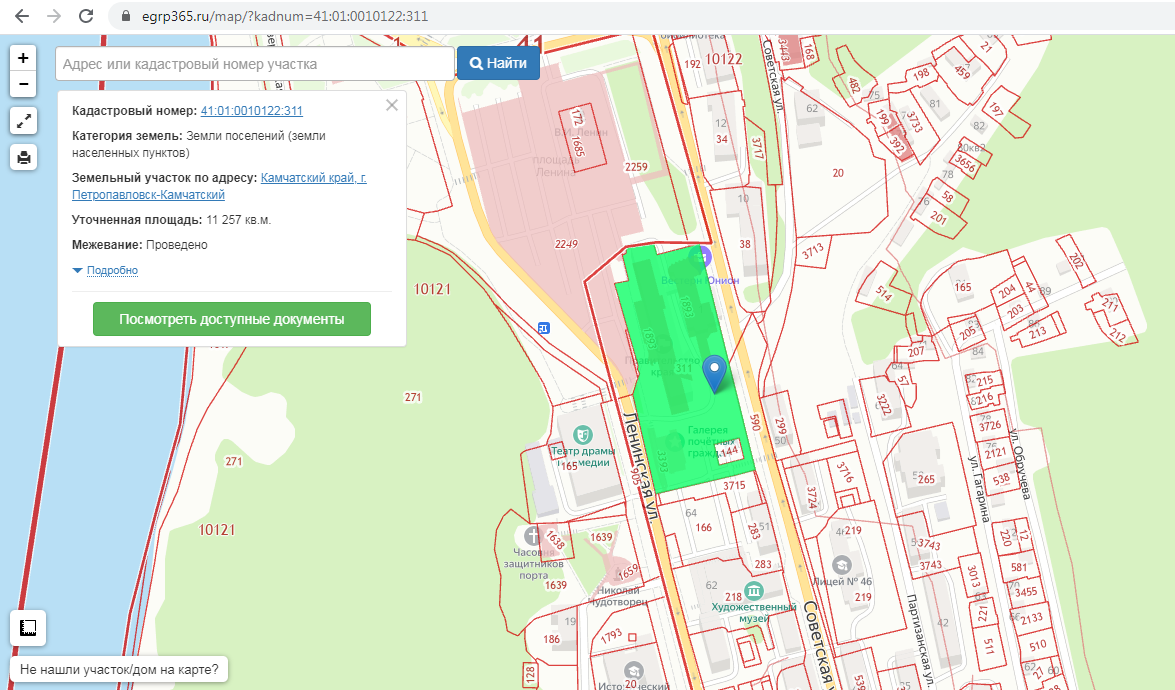1175x690 pixels.
Task: Click parcel label 207 on map
Action: point(916,351)
